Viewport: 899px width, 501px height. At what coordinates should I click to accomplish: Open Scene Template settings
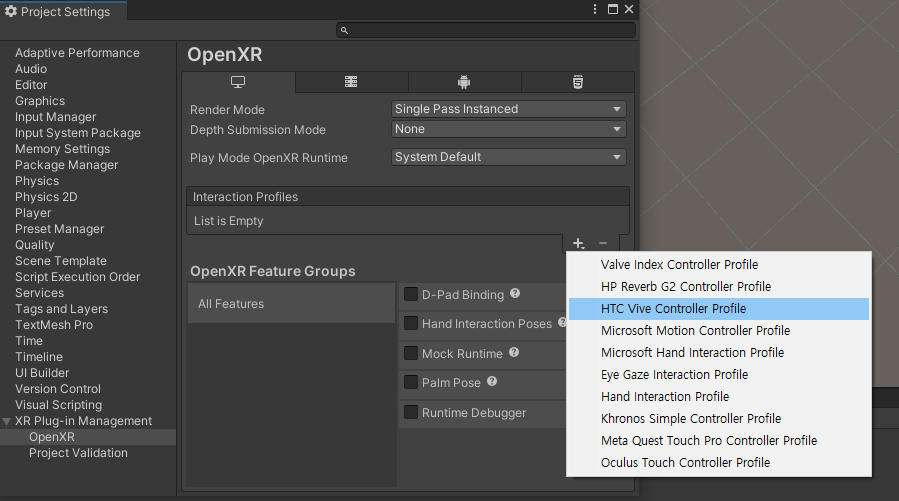pyautogui.click(x=61, y=261)
